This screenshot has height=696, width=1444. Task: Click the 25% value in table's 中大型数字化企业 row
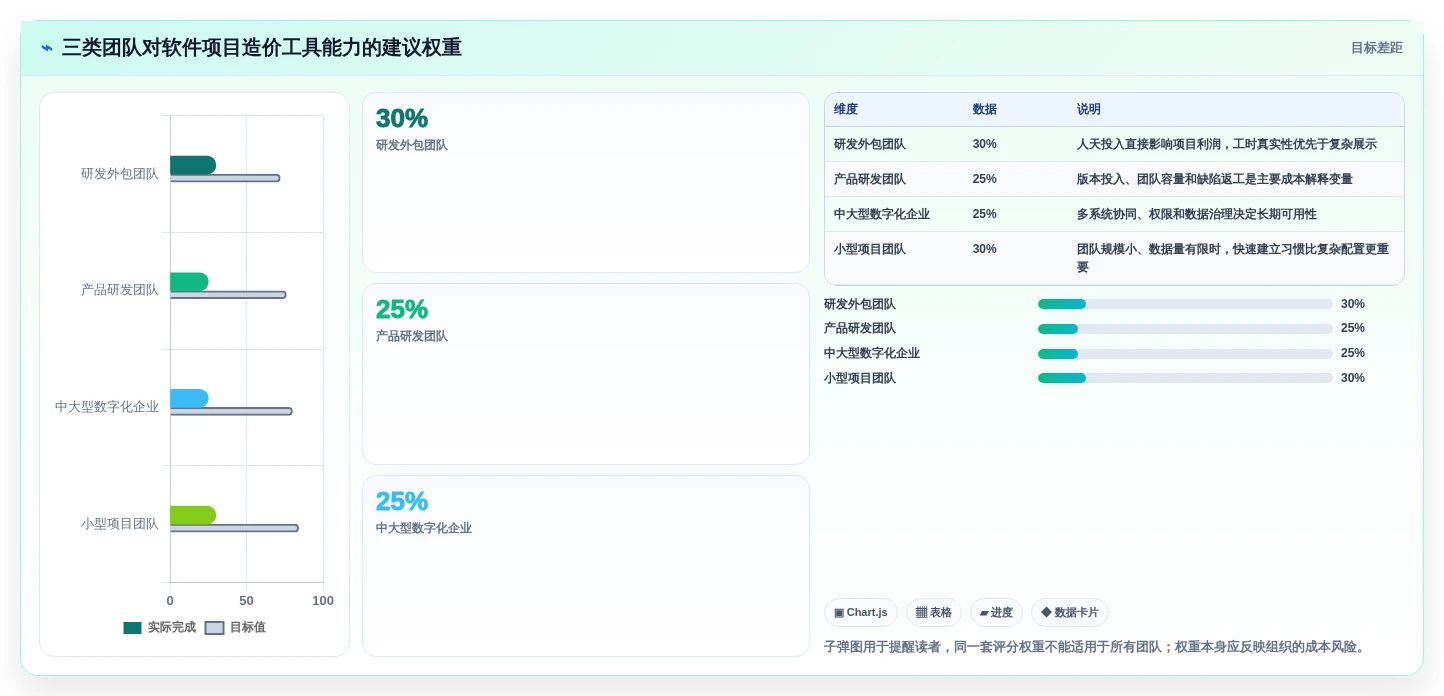(985, 214)
